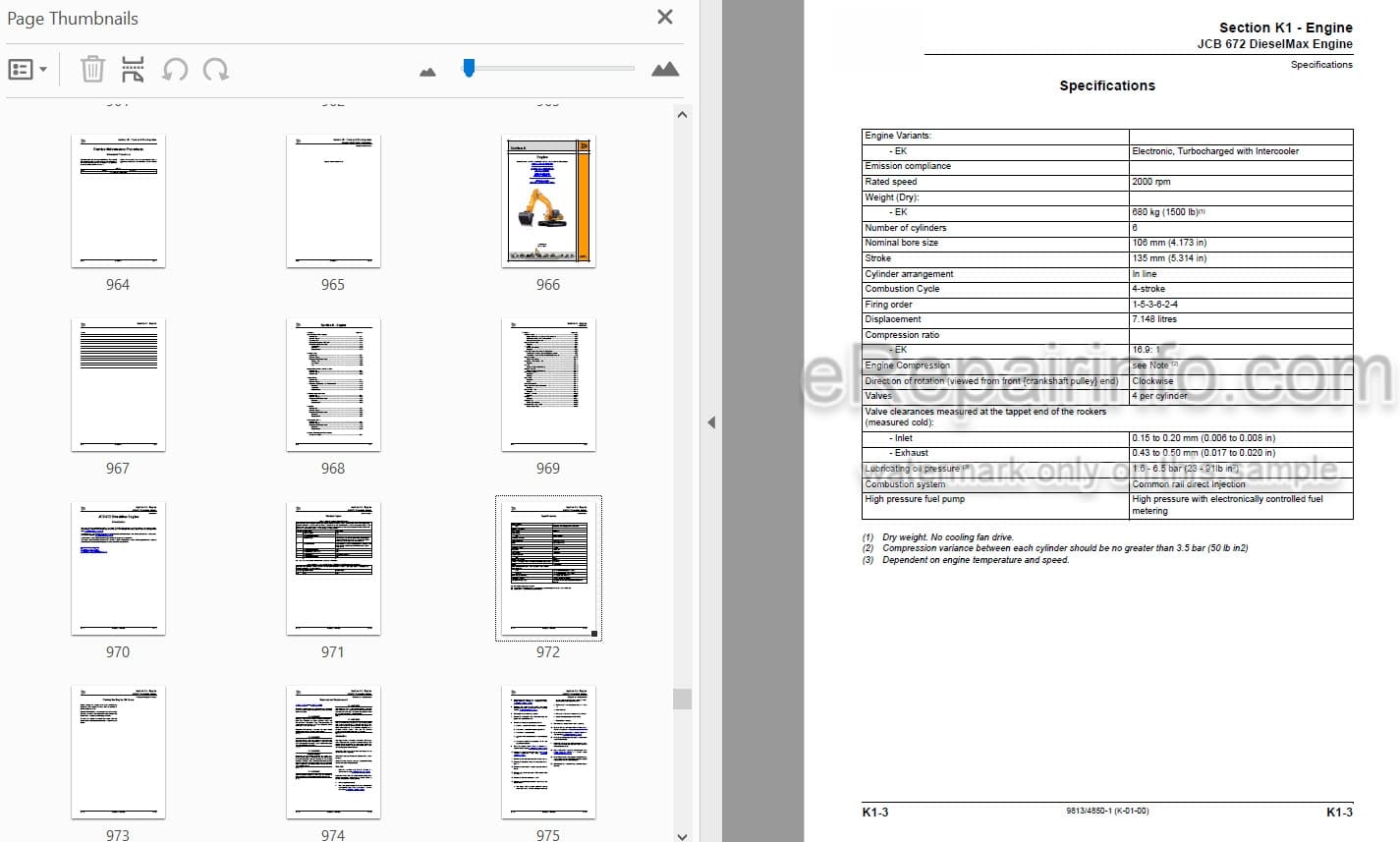Click 'Electronic, Turbocharged with Intercooler' cell
This screenshot has height=842, width=1400.
point(1215,151)
